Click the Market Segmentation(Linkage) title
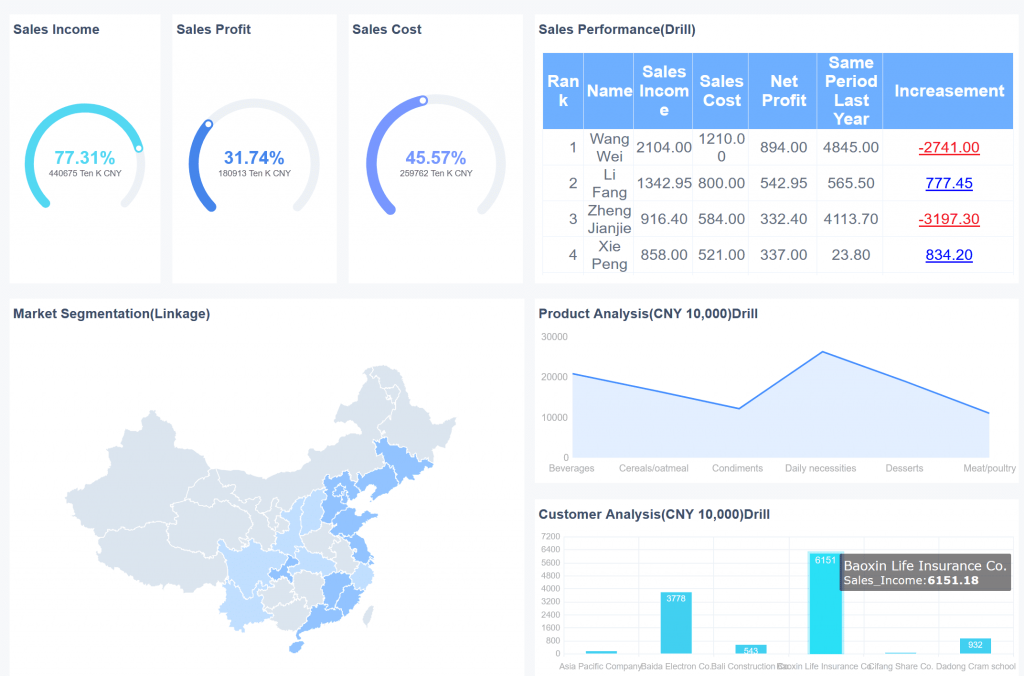The height and width of the screenshot is (676, 1024). [x=112, y=314]
